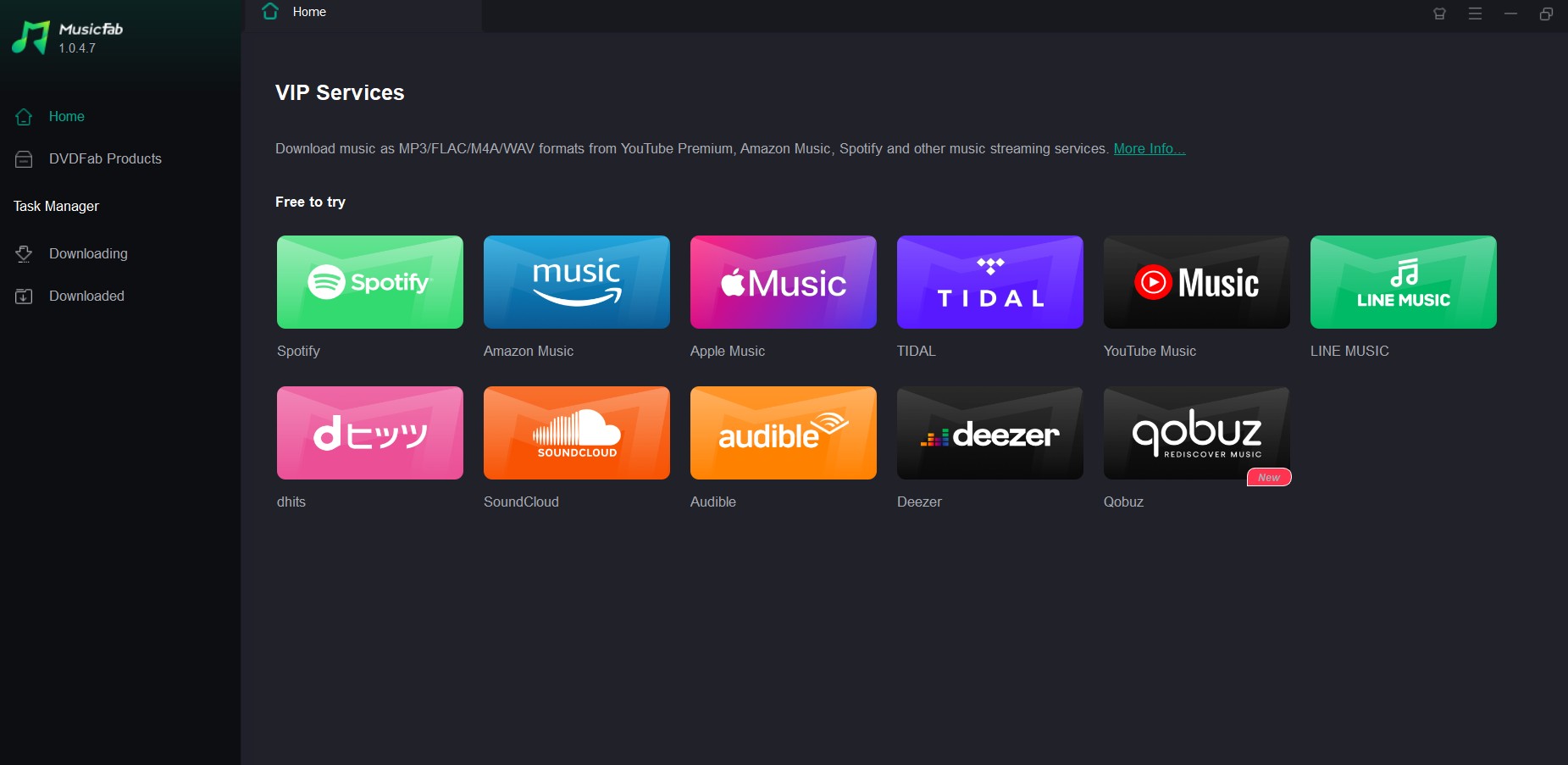1568x765 pixels.
Task: Click the YouTube Music label text
Action: click(x=1150, y=352)
